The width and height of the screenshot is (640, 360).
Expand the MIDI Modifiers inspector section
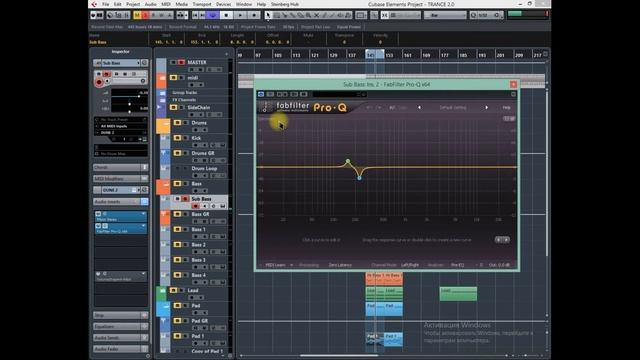point(120,179)
